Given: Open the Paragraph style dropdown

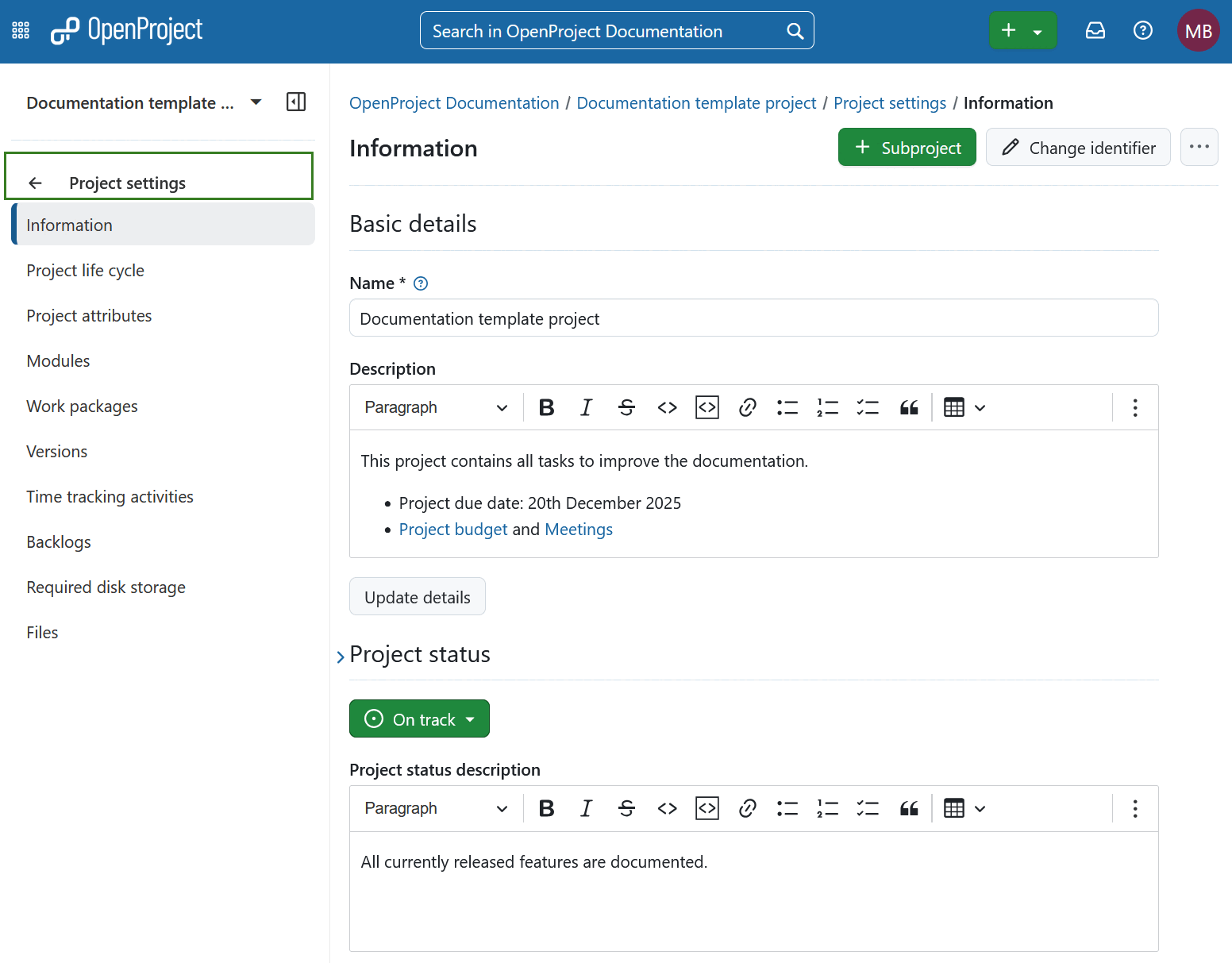Looking at the screenshot, I should pyautogui.click(x=433, y=406).
